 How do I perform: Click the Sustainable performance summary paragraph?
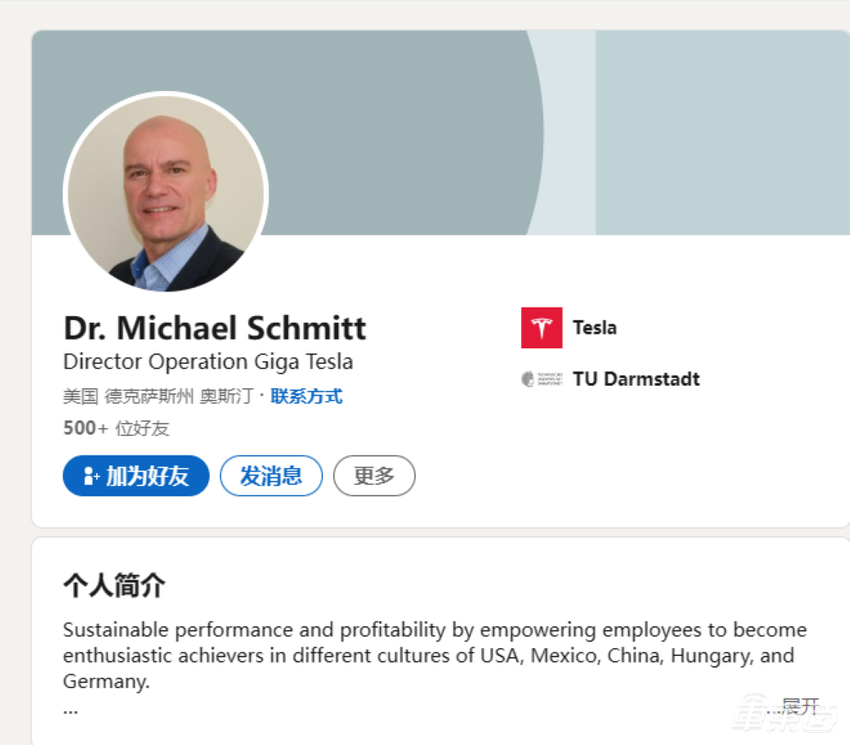click(x=434, y=644)
